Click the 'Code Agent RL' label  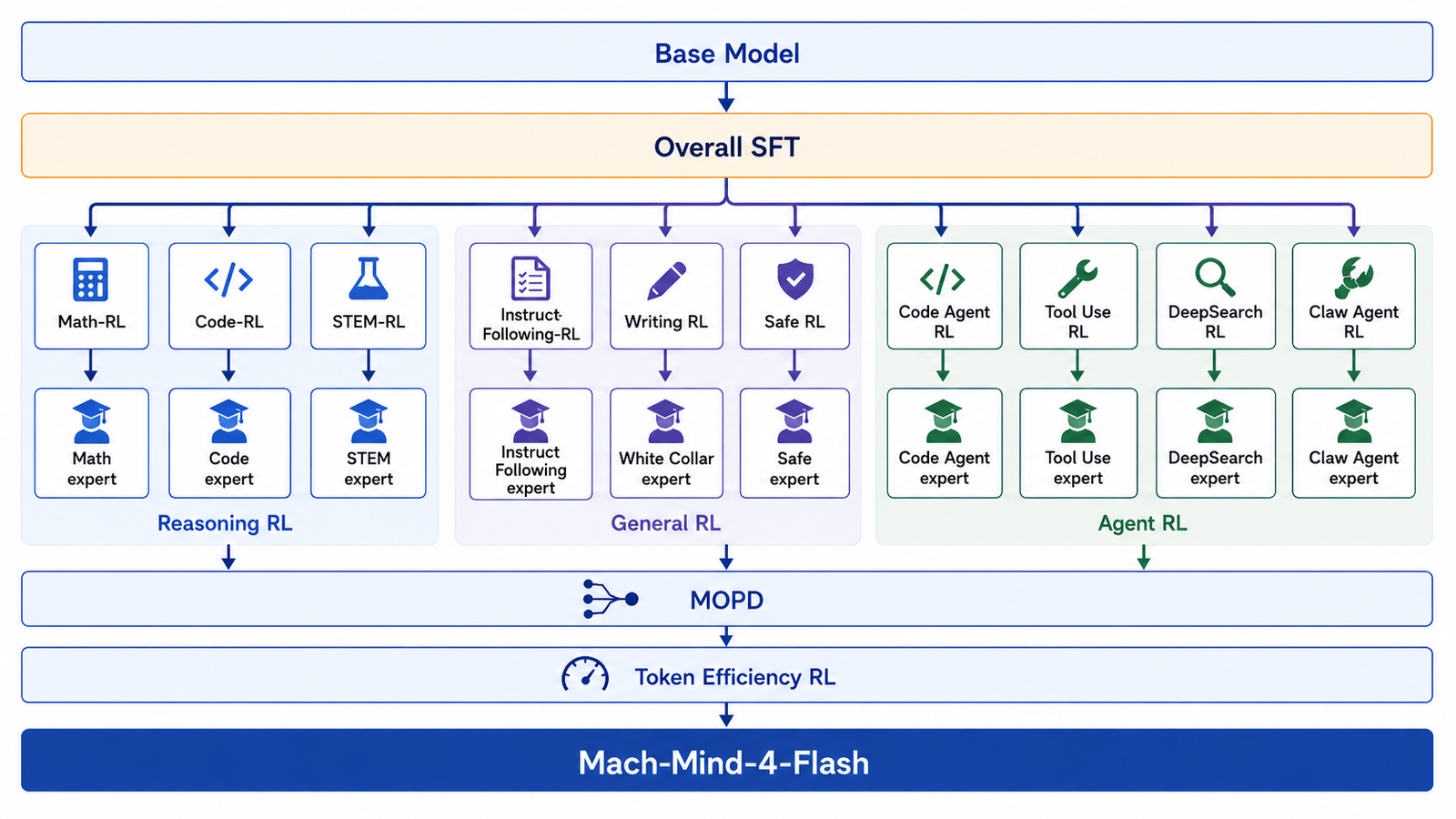coord(944,322)
